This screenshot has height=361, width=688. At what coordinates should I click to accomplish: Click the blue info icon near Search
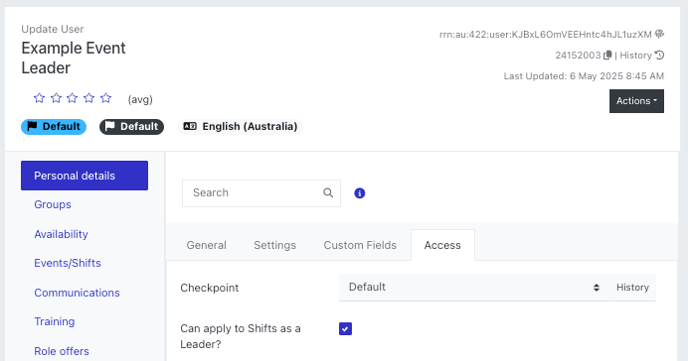[x=359, y=193]
